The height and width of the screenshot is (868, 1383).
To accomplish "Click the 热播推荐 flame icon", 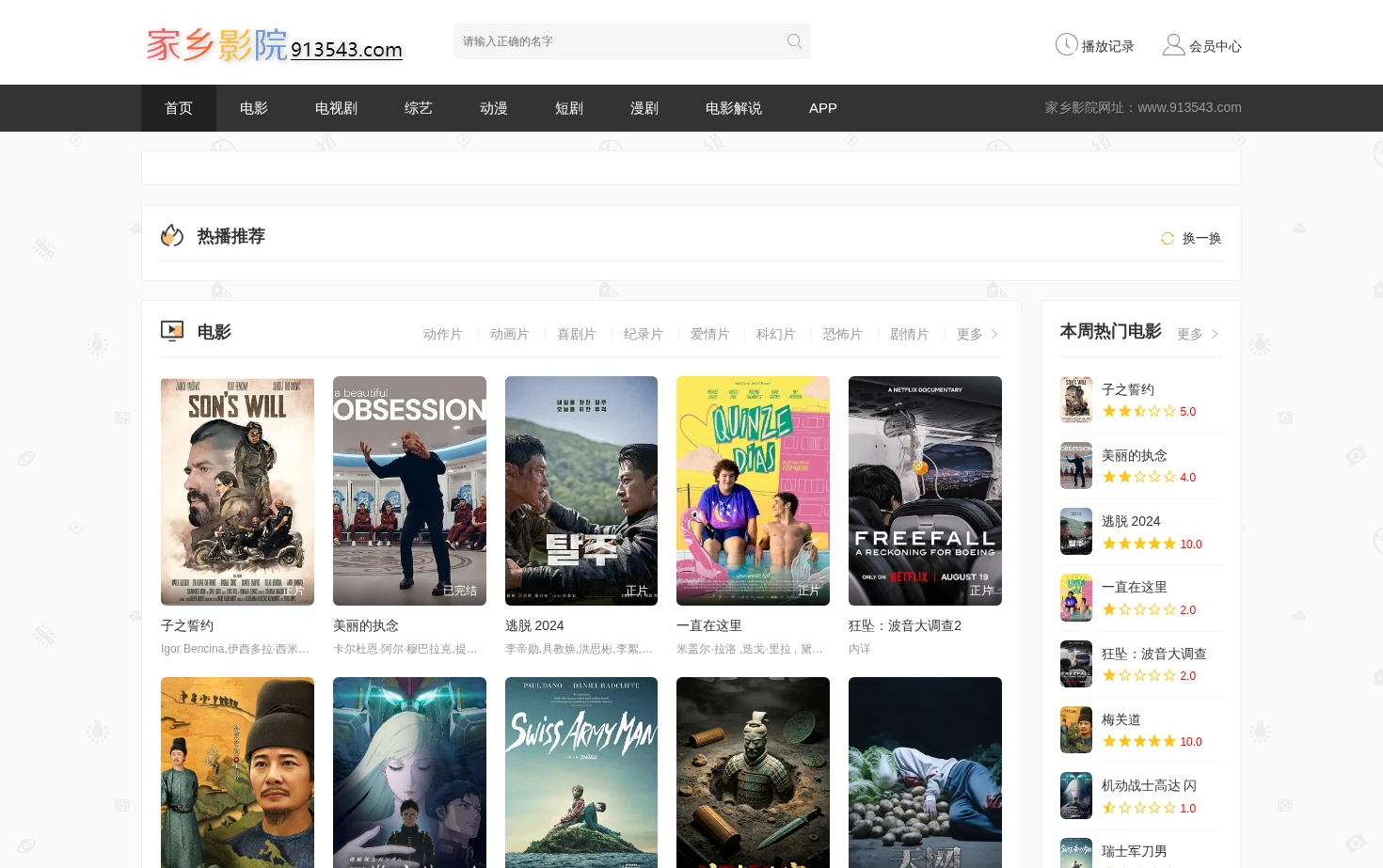I will (x=172, y=235).
